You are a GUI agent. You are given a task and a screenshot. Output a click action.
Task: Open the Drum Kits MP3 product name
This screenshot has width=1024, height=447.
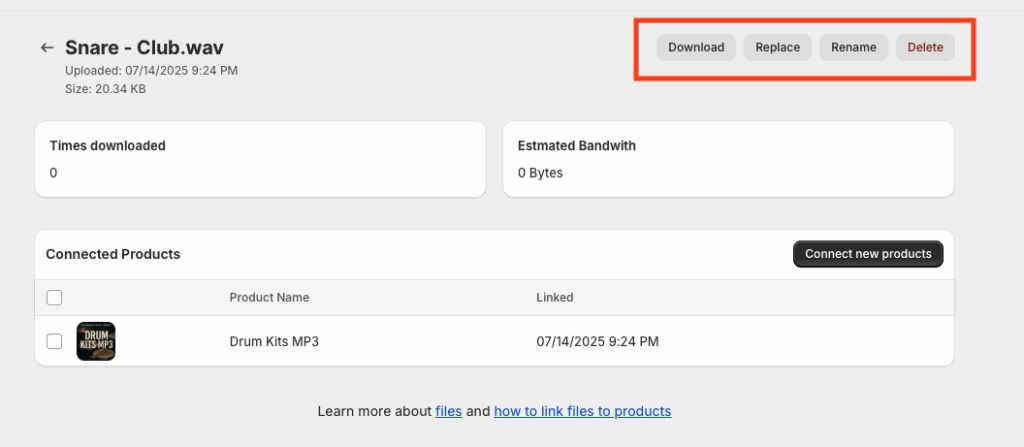[274, 341]
